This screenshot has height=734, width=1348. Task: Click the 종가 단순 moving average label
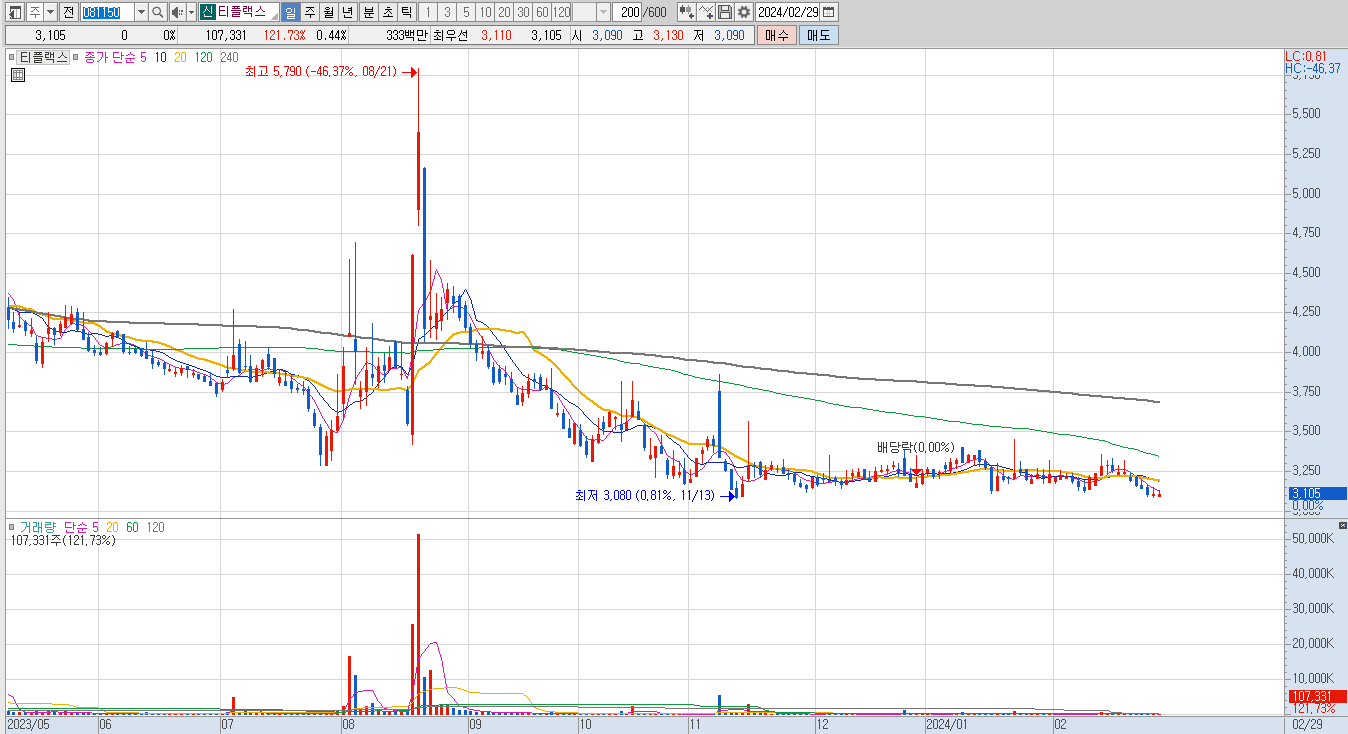coord(109,58)
